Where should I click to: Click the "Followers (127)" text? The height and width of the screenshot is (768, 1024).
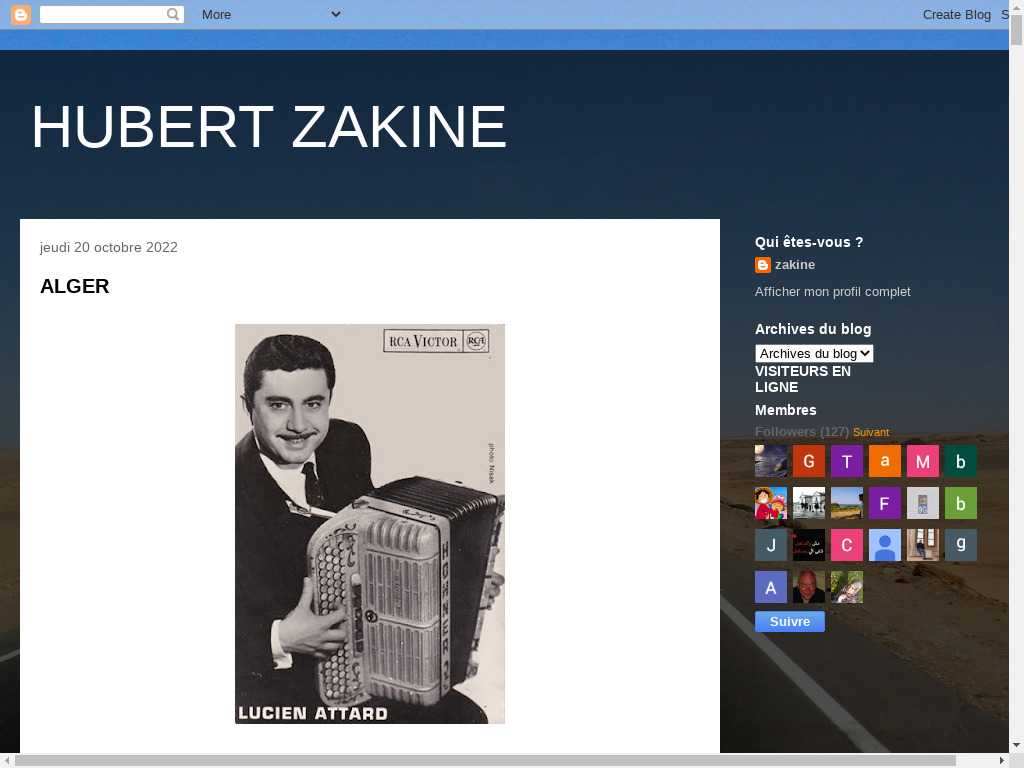click(802, 432)
